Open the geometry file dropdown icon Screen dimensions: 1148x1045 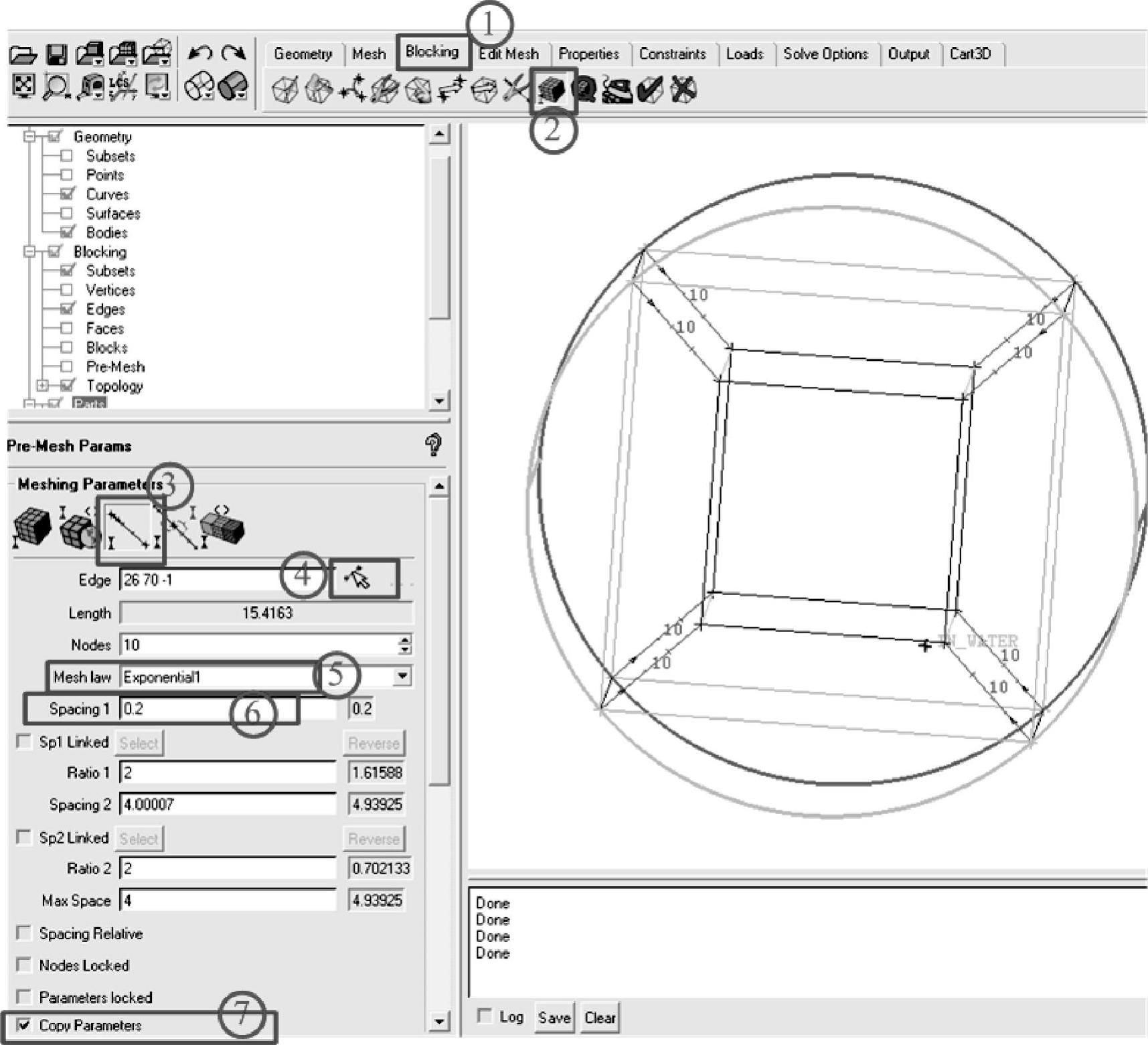(x=90, y=55)
